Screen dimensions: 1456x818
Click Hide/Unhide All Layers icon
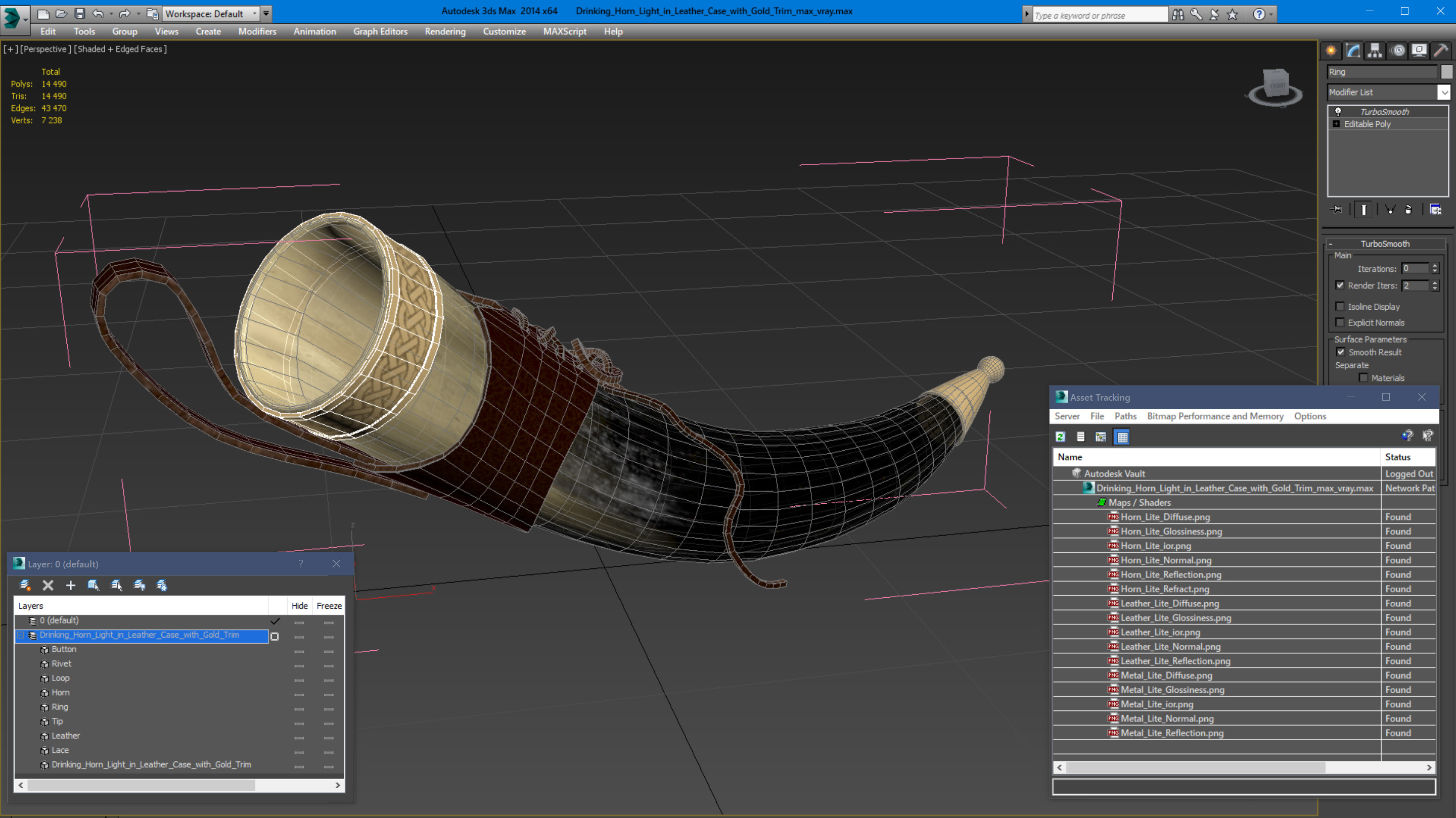(139, 585)
